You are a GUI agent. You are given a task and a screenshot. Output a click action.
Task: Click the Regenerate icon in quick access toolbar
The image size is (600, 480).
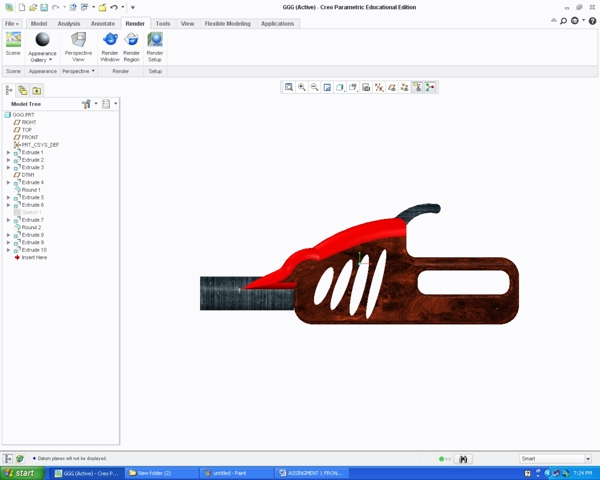[x=73, y=7]
